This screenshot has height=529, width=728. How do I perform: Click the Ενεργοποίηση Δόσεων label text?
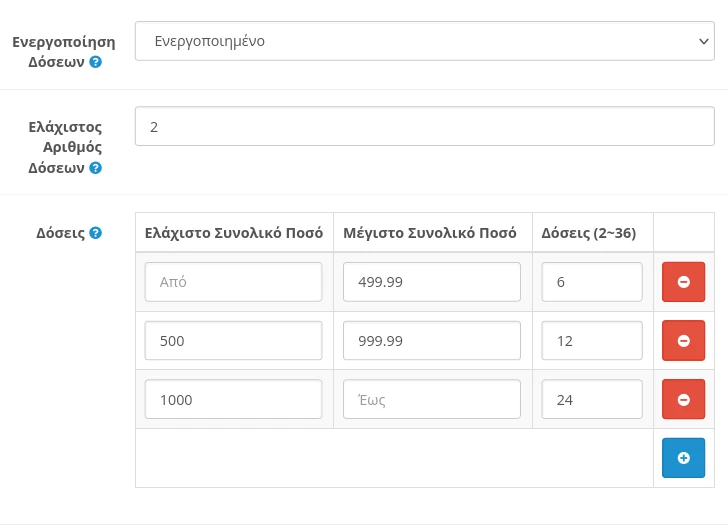(63, 42)
